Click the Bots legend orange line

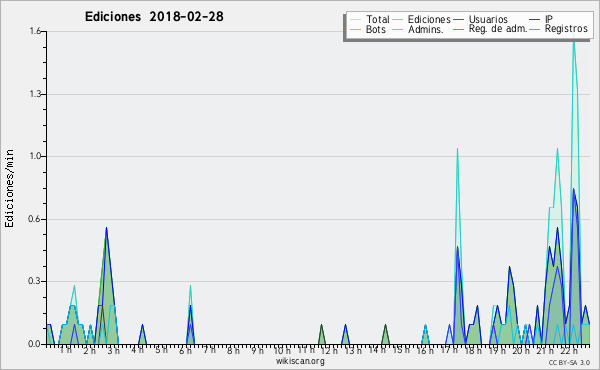(355, 29)
